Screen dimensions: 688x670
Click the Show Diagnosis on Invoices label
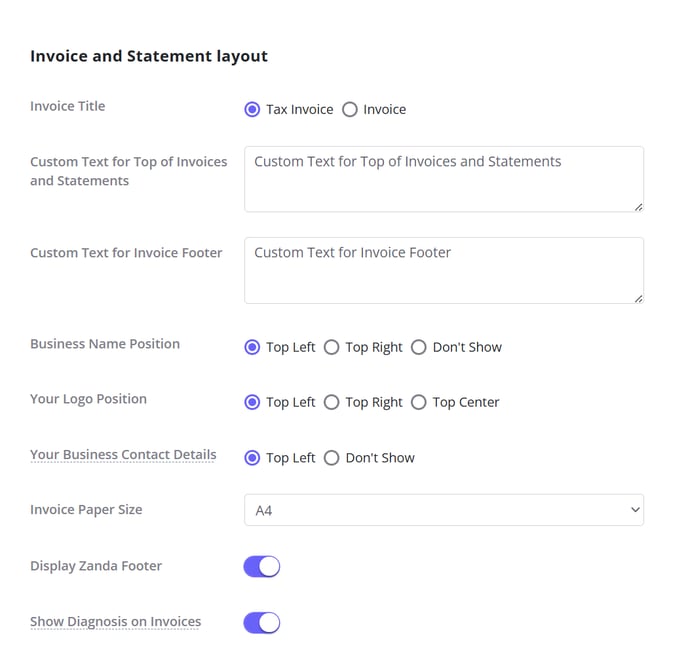(x=115, y=622)
